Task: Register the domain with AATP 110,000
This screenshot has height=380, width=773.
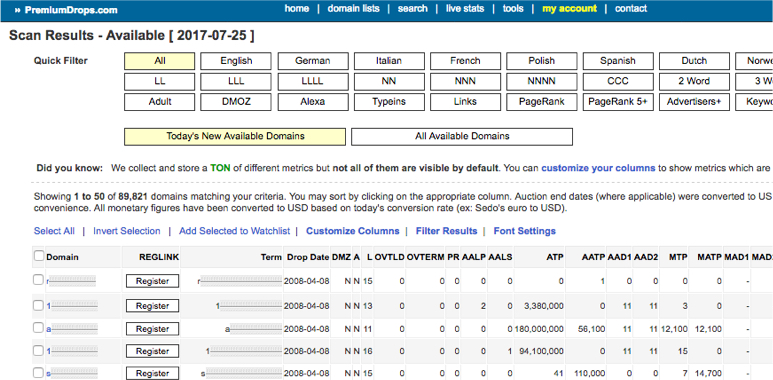Action: [152, 374]
